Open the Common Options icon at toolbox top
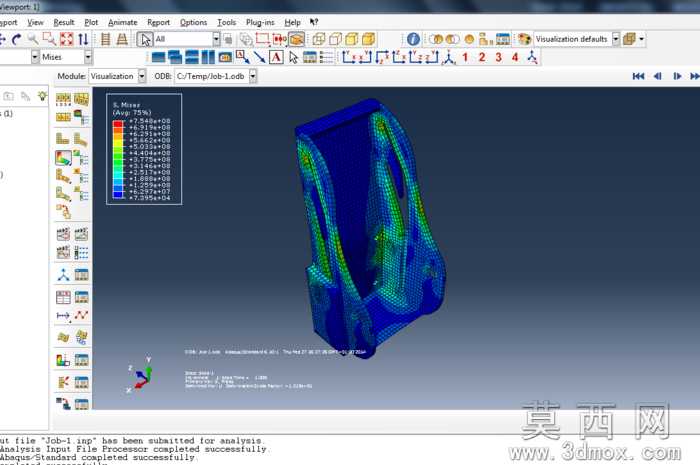 coord(63,99)
